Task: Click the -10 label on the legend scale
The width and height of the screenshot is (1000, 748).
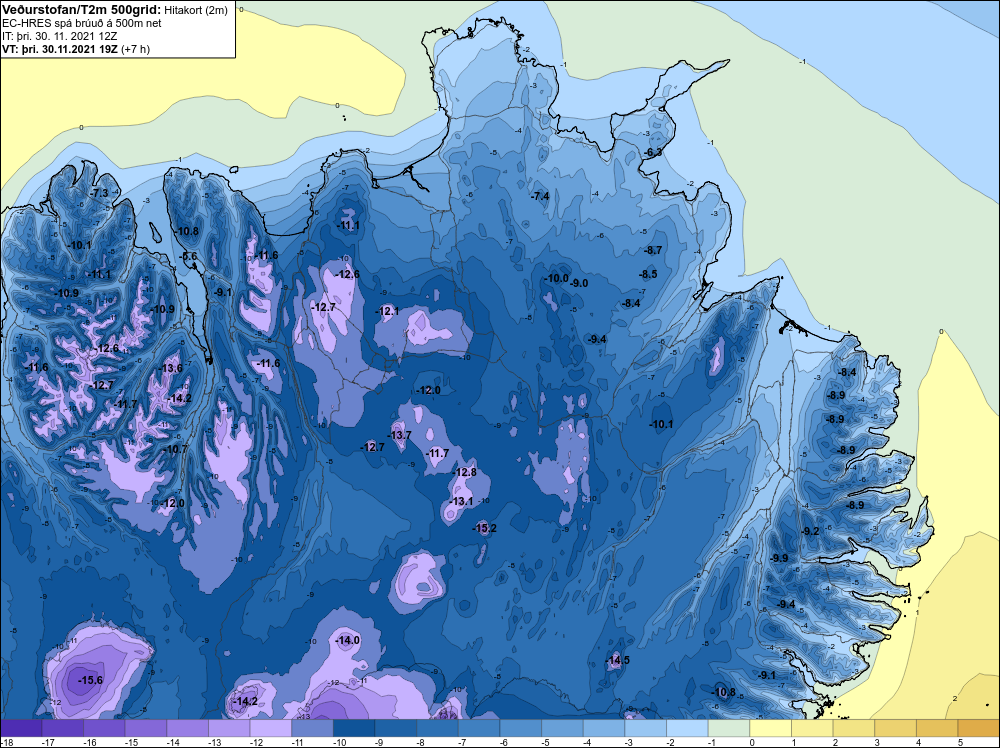Action: point(341,742)
